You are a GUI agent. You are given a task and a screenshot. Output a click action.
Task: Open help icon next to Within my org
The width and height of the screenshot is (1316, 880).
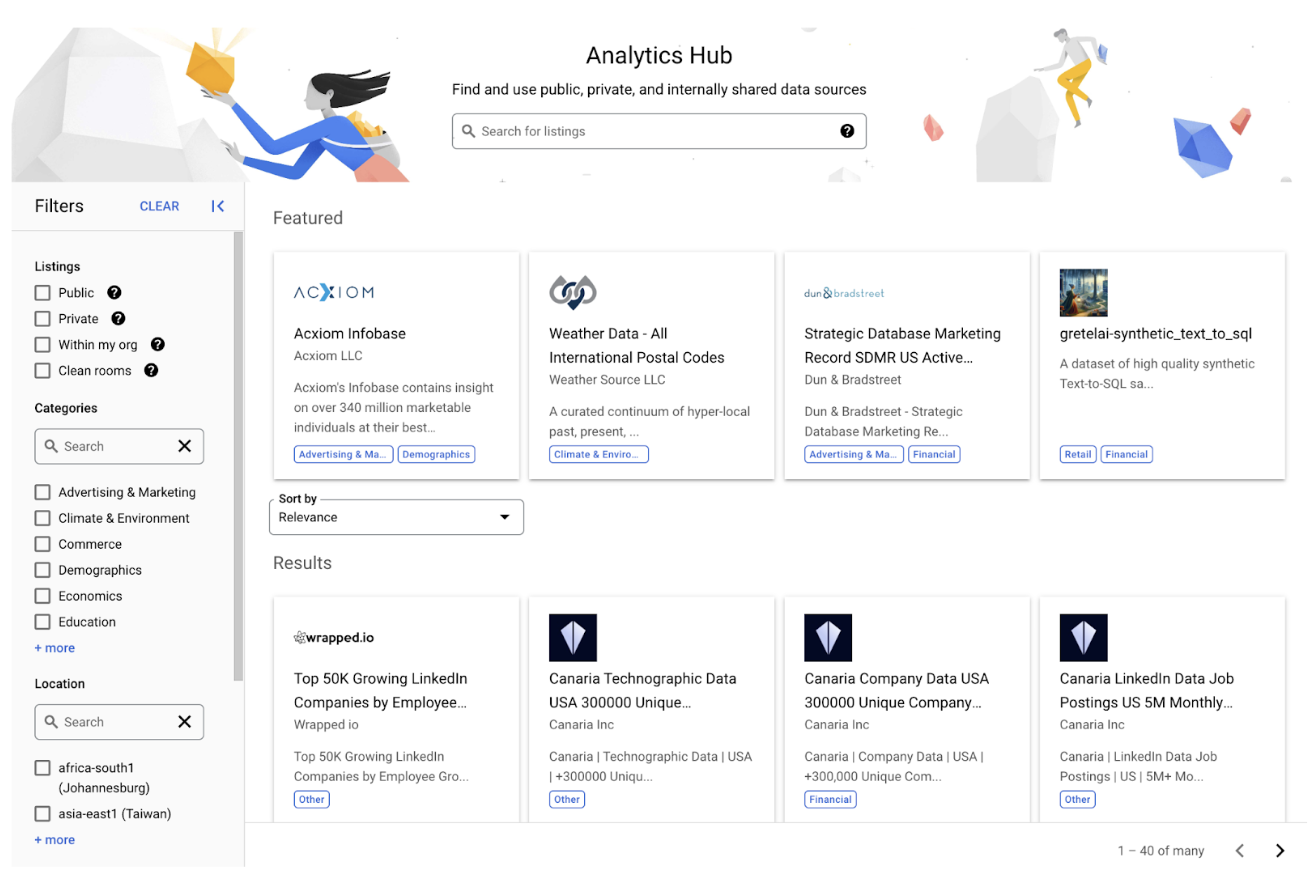(157, 345)
